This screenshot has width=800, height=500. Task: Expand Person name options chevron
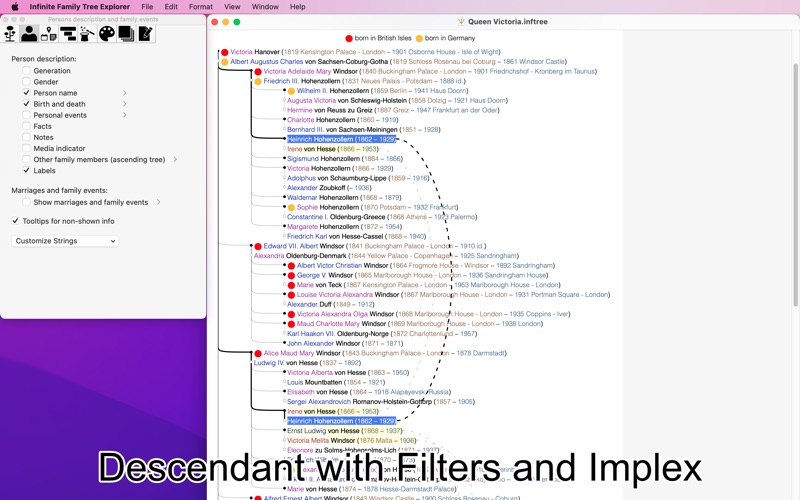pos(124,93)
